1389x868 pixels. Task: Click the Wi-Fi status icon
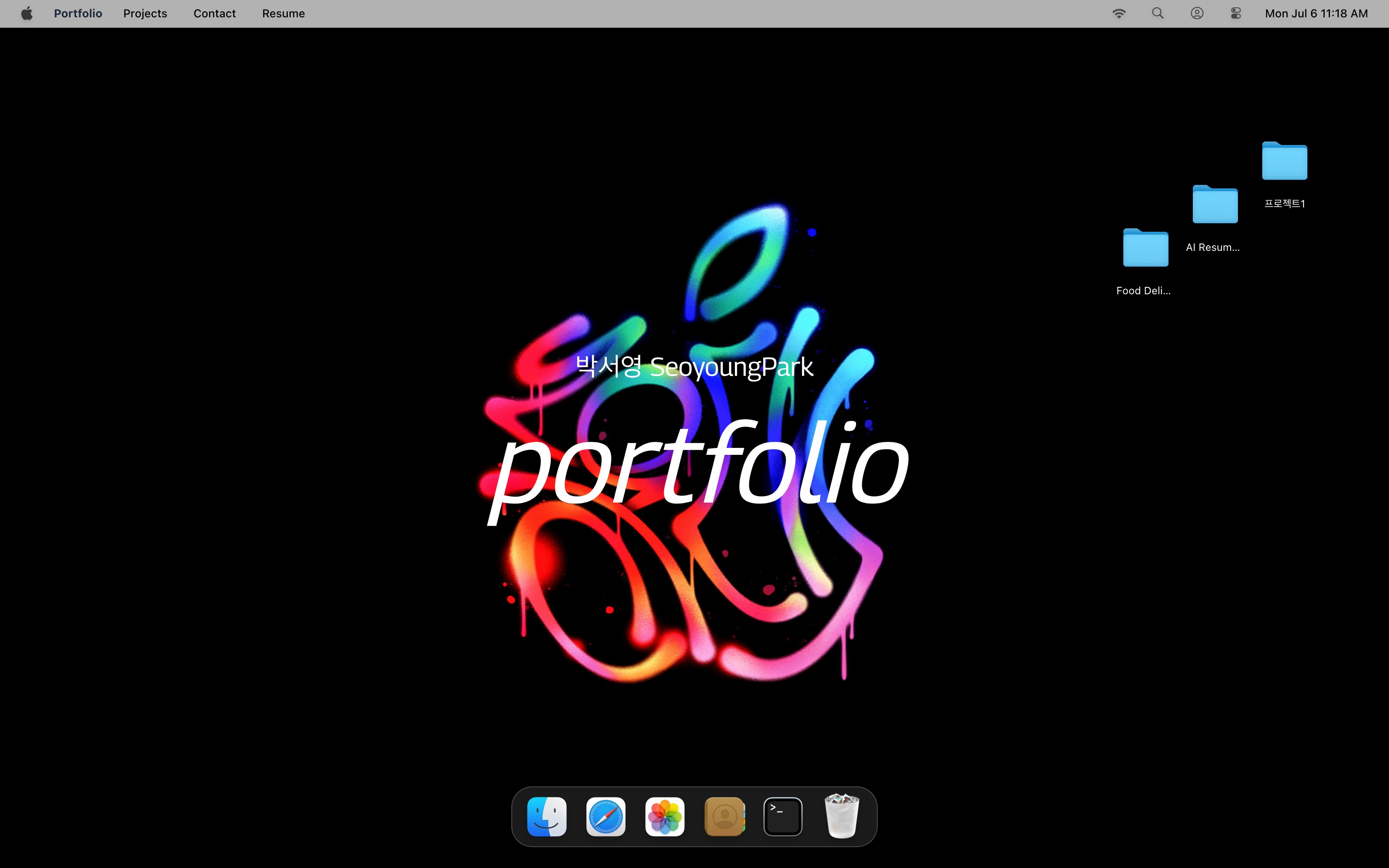click(1119, 13)
